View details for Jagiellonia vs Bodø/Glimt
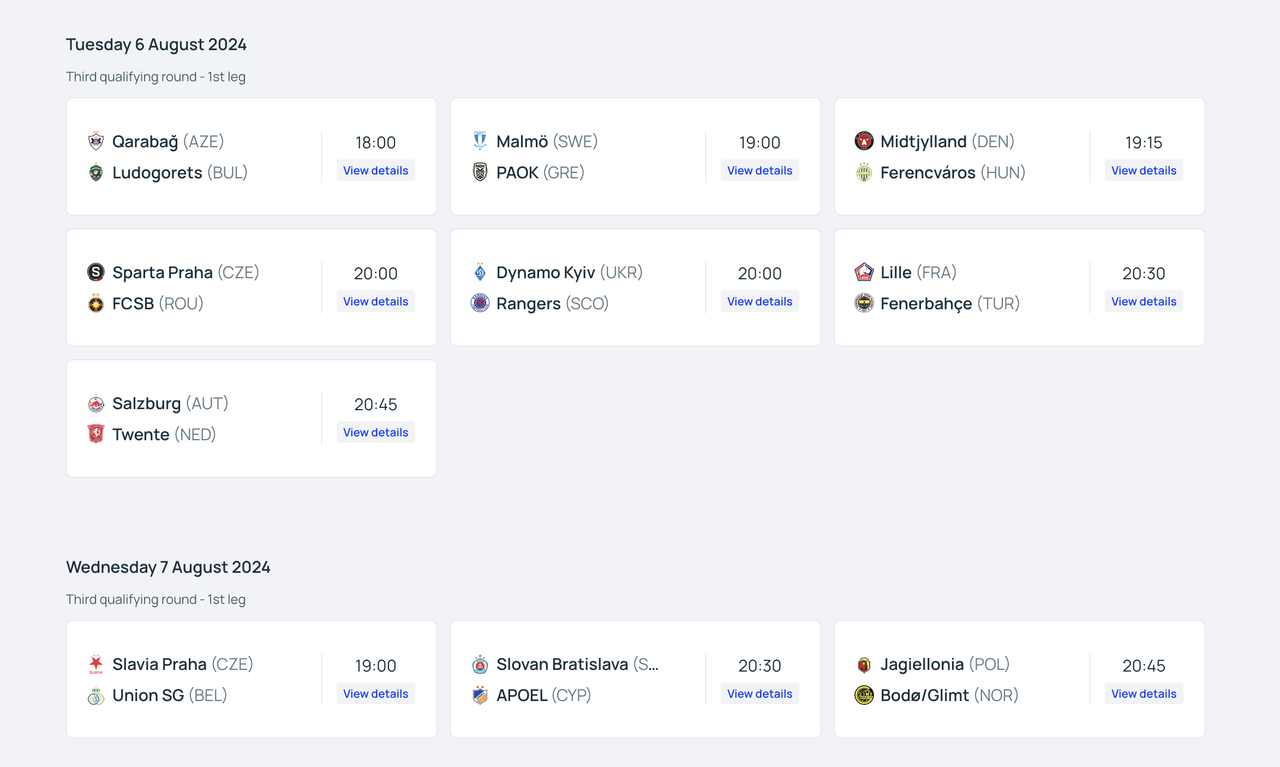Viewport: 1280px width, 767px height. pos(1144,694)
